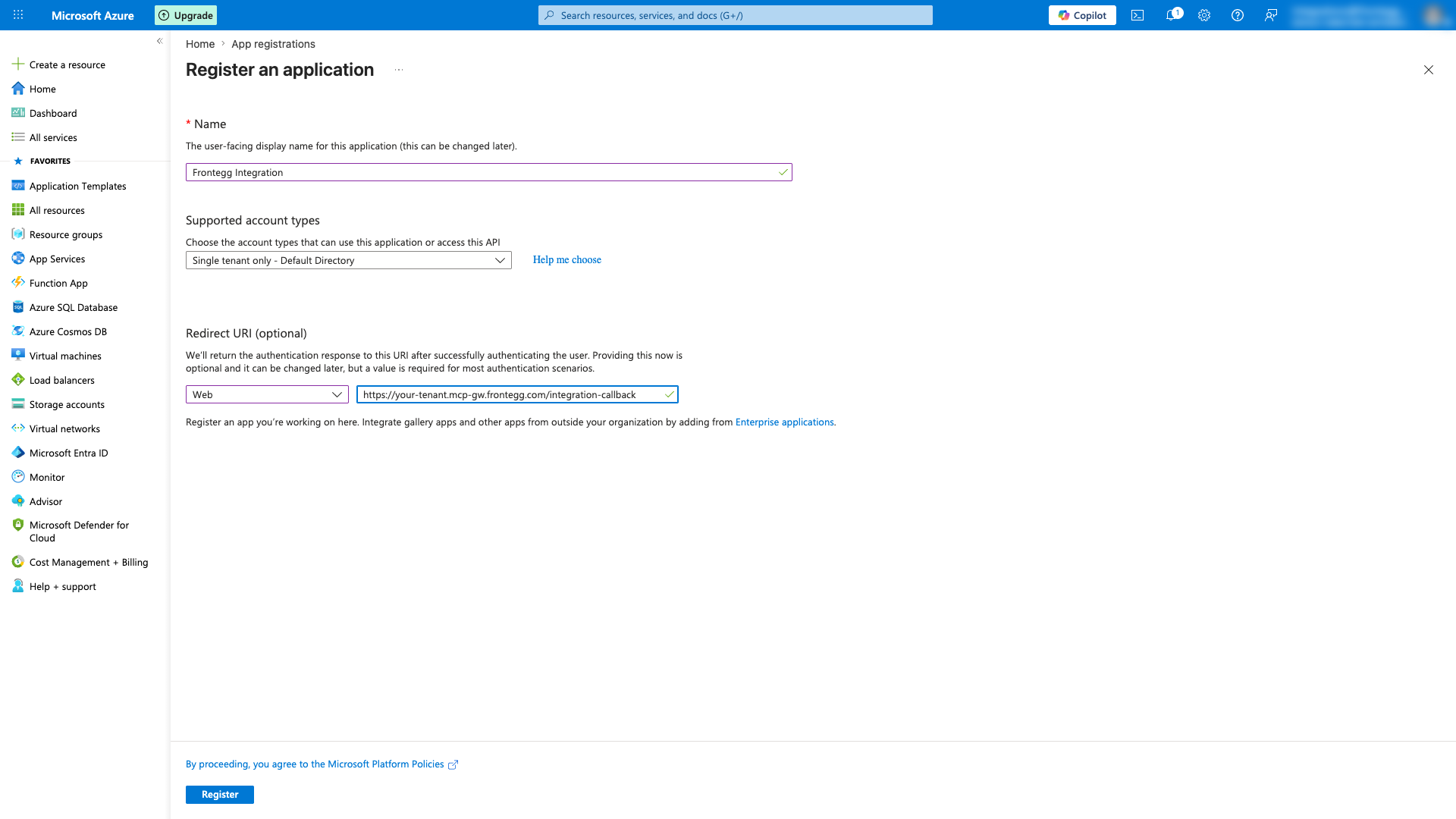The image size is (1456, 819).
Task: Click the Cost Management + Billing icon
Action: [x=18, y=562]
